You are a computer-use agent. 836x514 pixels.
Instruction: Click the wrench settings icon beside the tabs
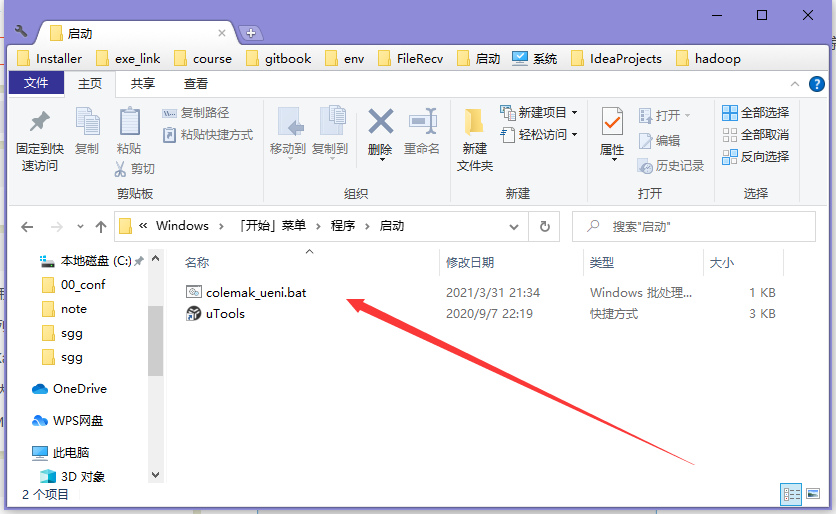click(x=21, y=32)
